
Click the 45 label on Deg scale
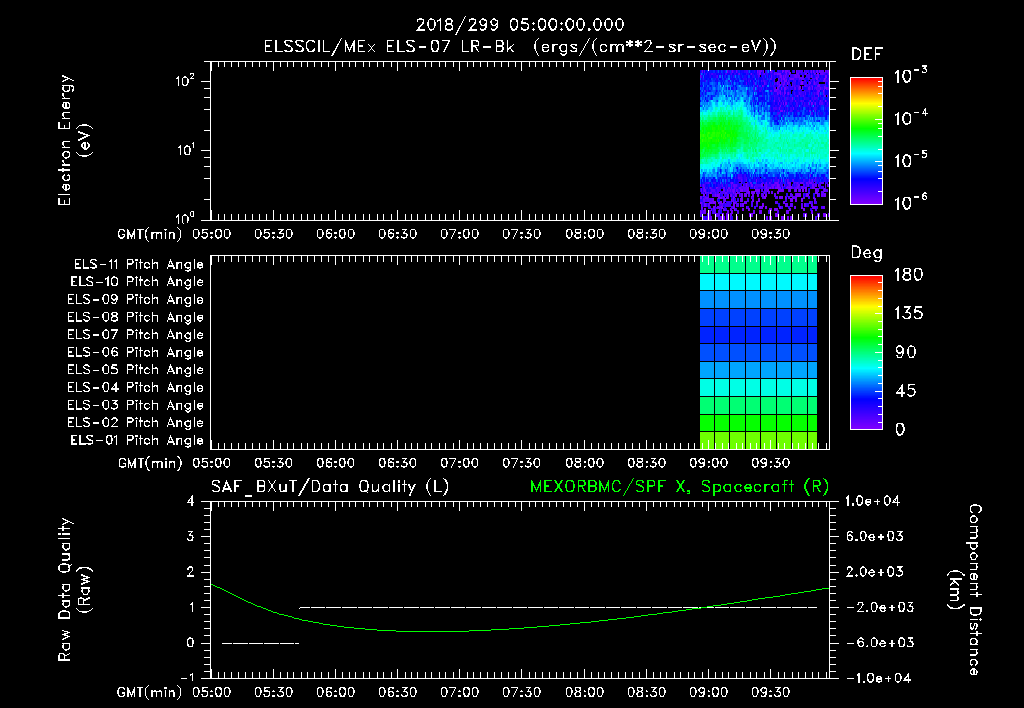coord(905,391)
